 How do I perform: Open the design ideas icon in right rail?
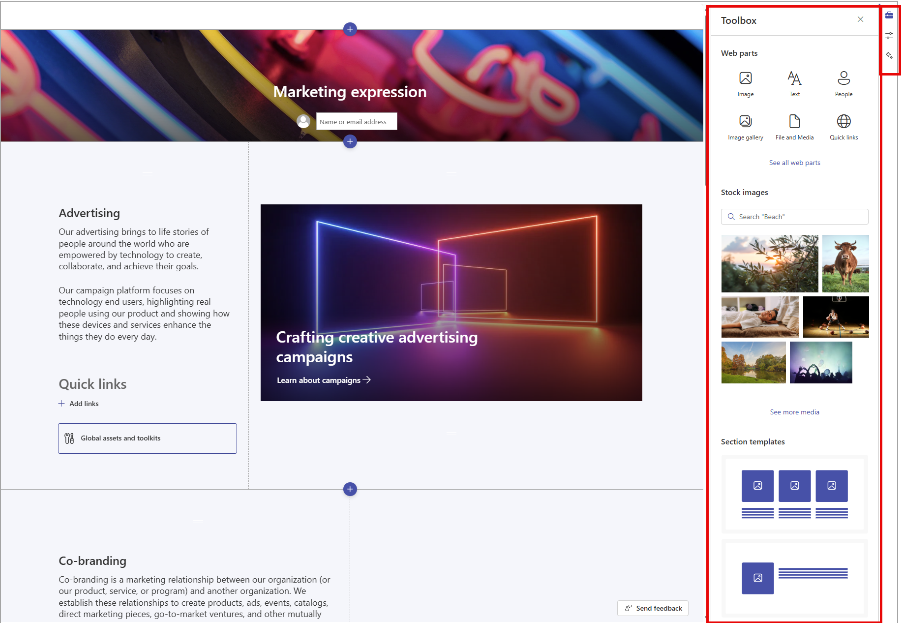(889, 56)
